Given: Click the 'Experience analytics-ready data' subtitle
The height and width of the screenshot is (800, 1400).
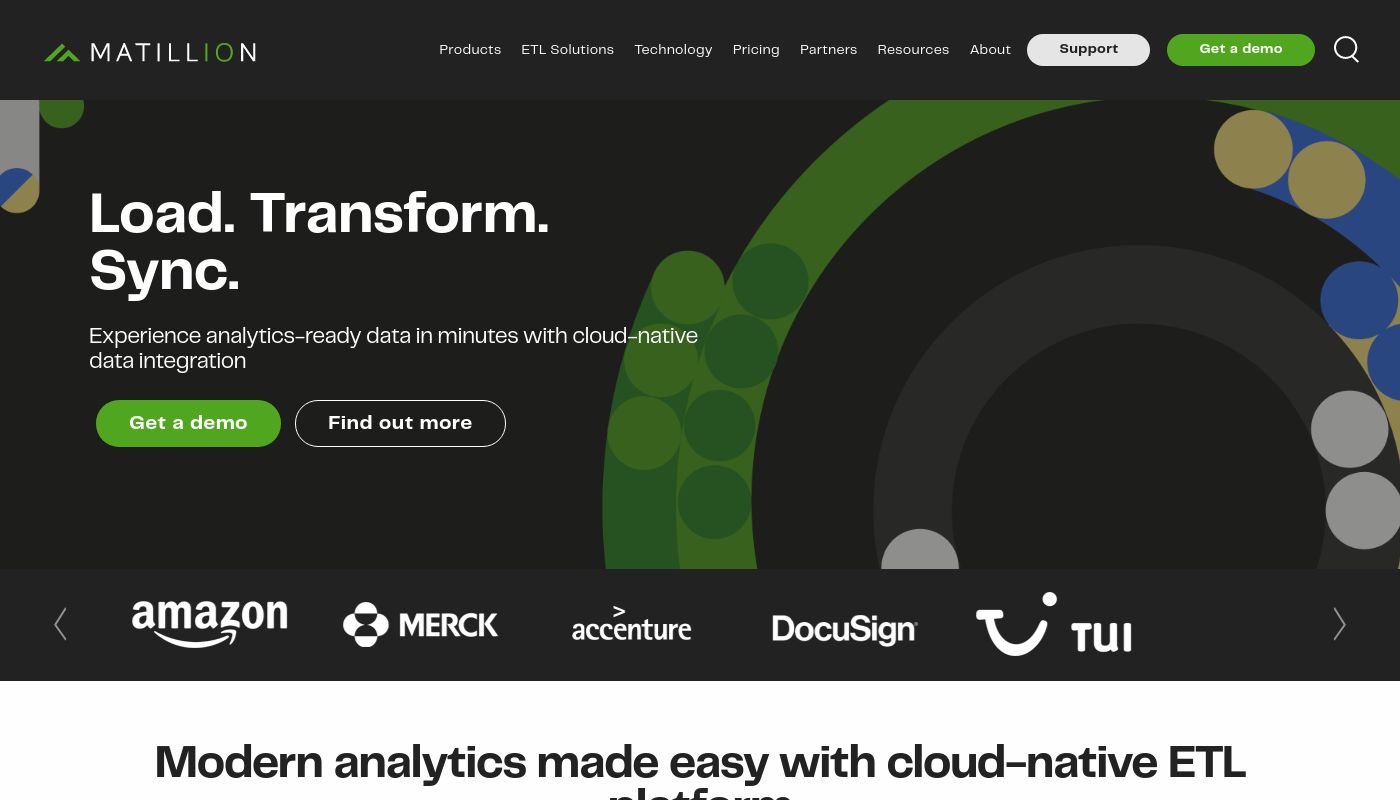Looking at the screenshot, I should point(393,348).
